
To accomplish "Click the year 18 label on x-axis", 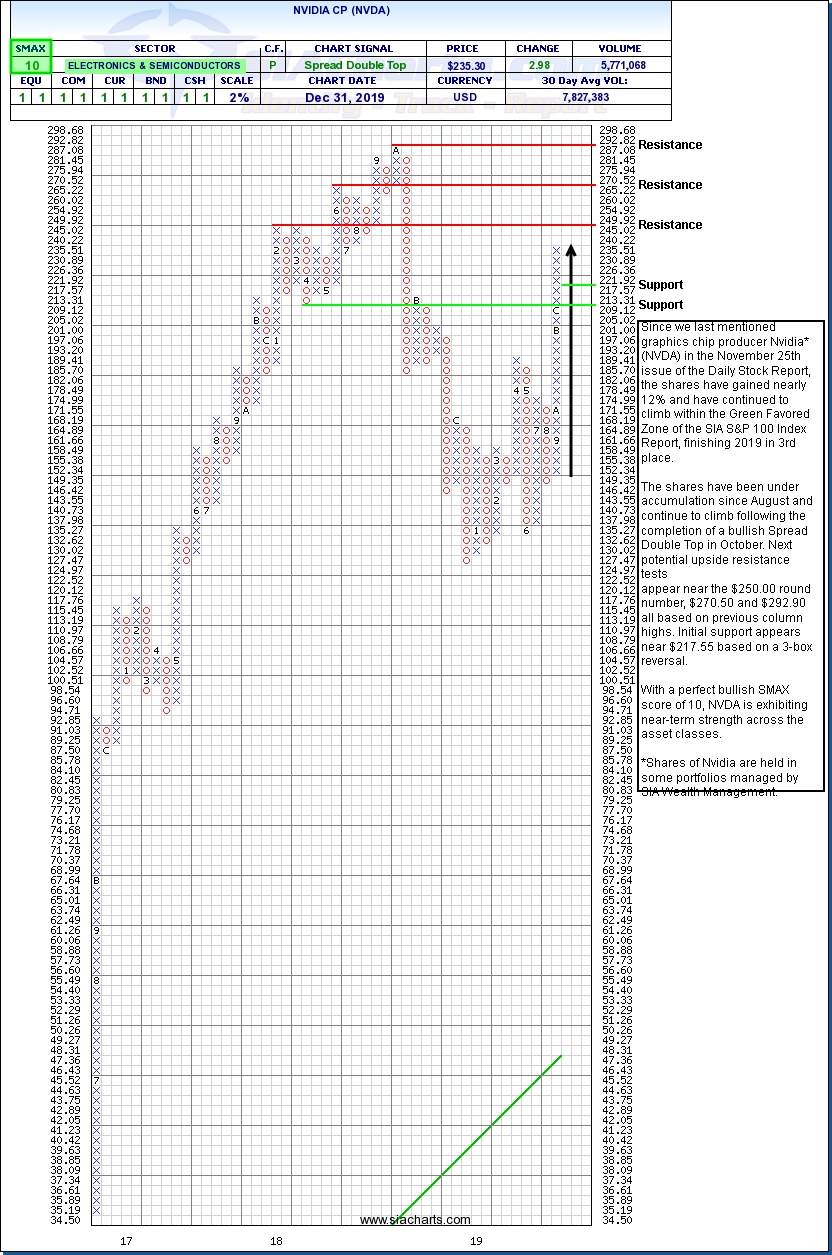I will tap(275, 1241).
